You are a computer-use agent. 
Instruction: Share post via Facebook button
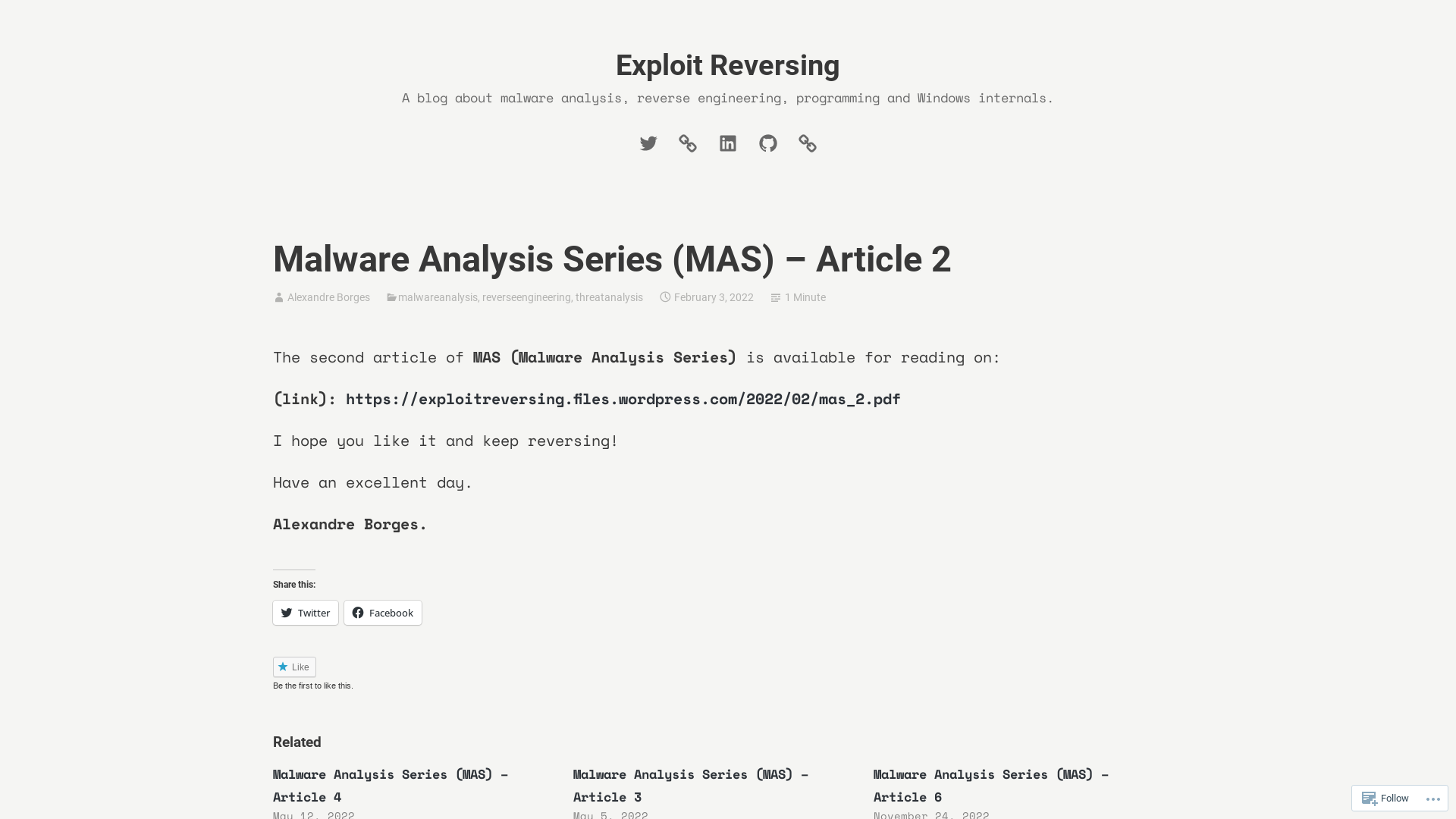point(382,612)
